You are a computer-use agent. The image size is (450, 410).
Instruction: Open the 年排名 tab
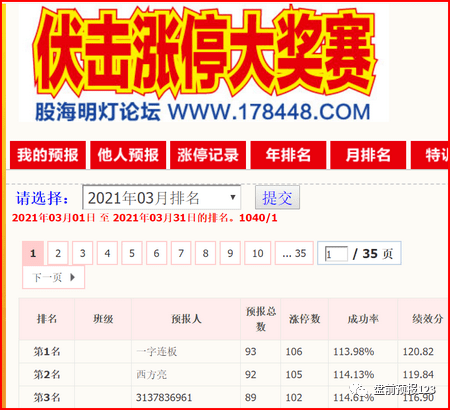(288, 155)
